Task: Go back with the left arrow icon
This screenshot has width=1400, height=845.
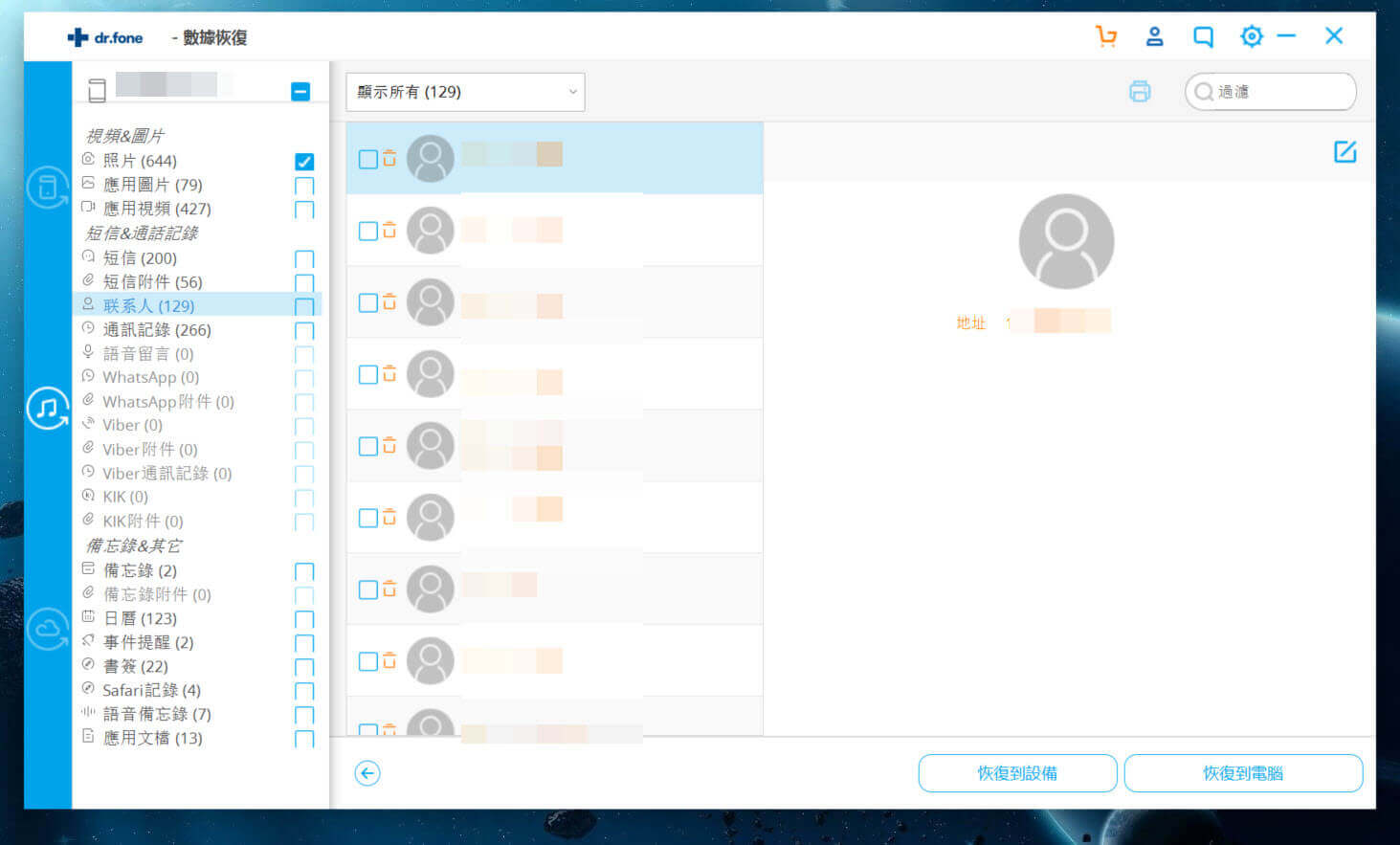Action: (x=367, y=773)
